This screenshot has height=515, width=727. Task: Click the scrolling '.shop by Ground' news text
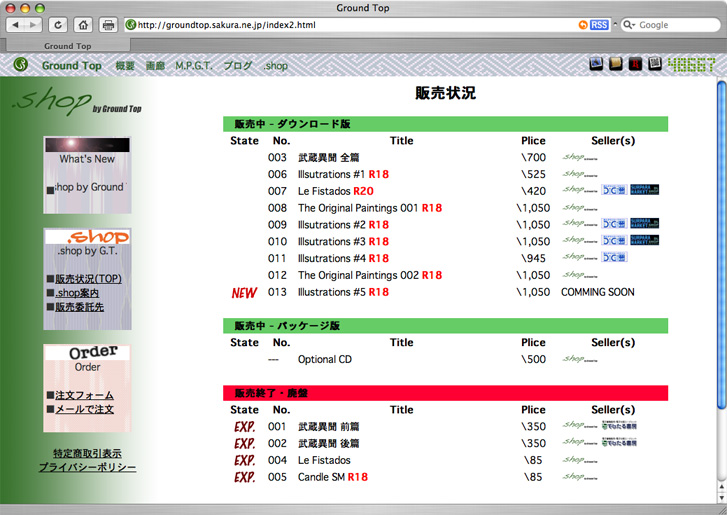[90, 187]
